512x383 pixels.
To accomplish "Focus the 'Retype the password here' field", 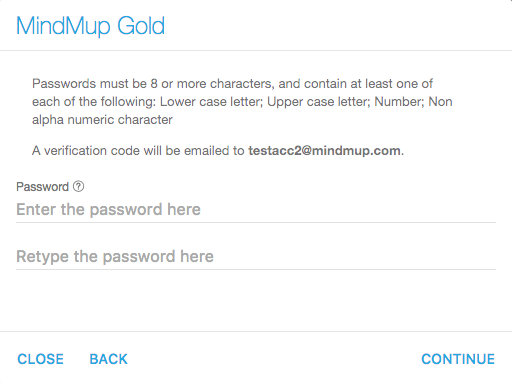I will coord(256,257).
